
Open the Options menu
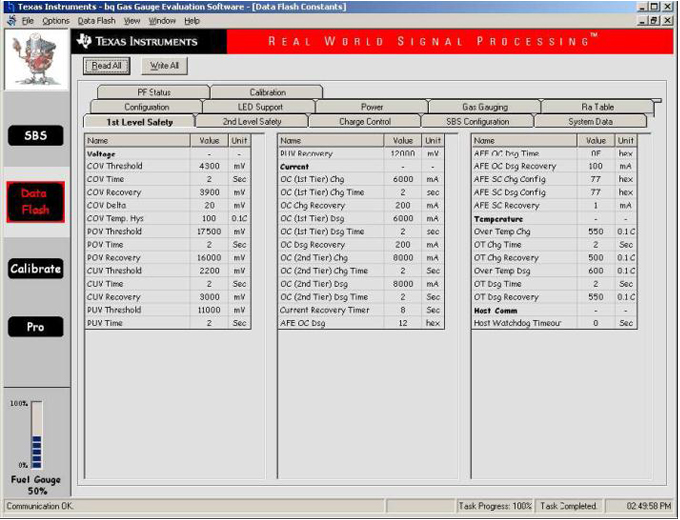pos(56,21)
